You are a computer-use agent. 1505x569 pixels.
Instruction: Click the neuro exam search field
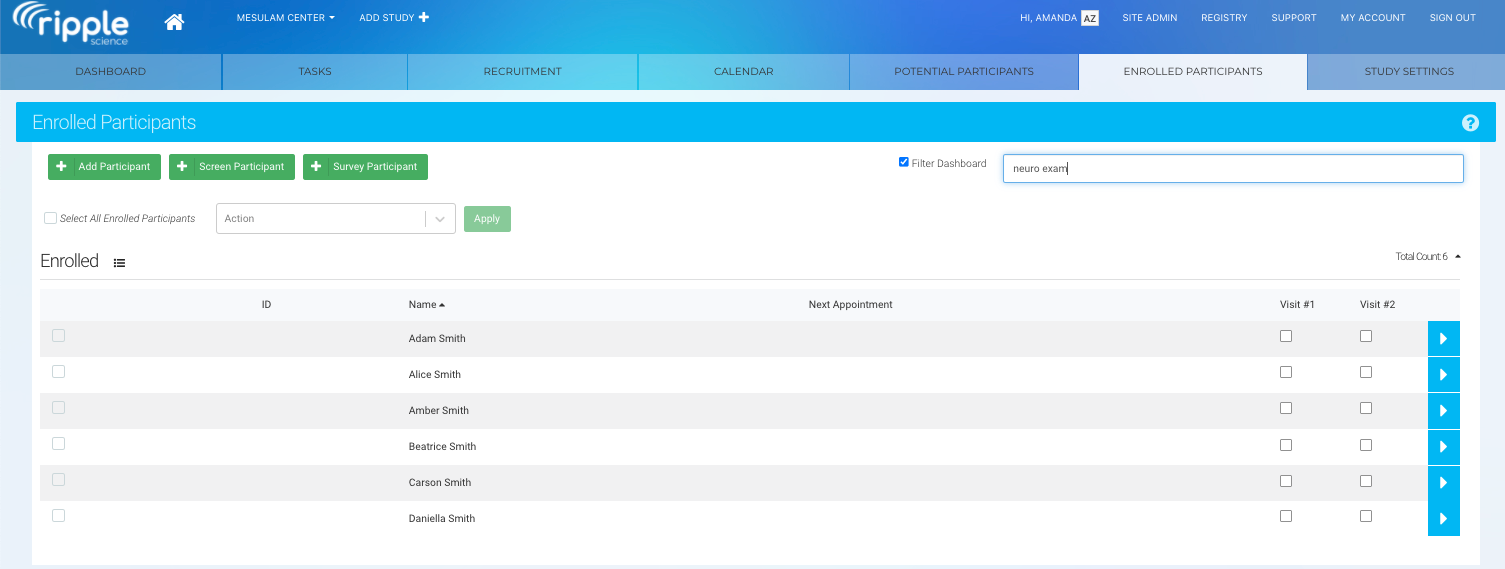point(1232,169)
